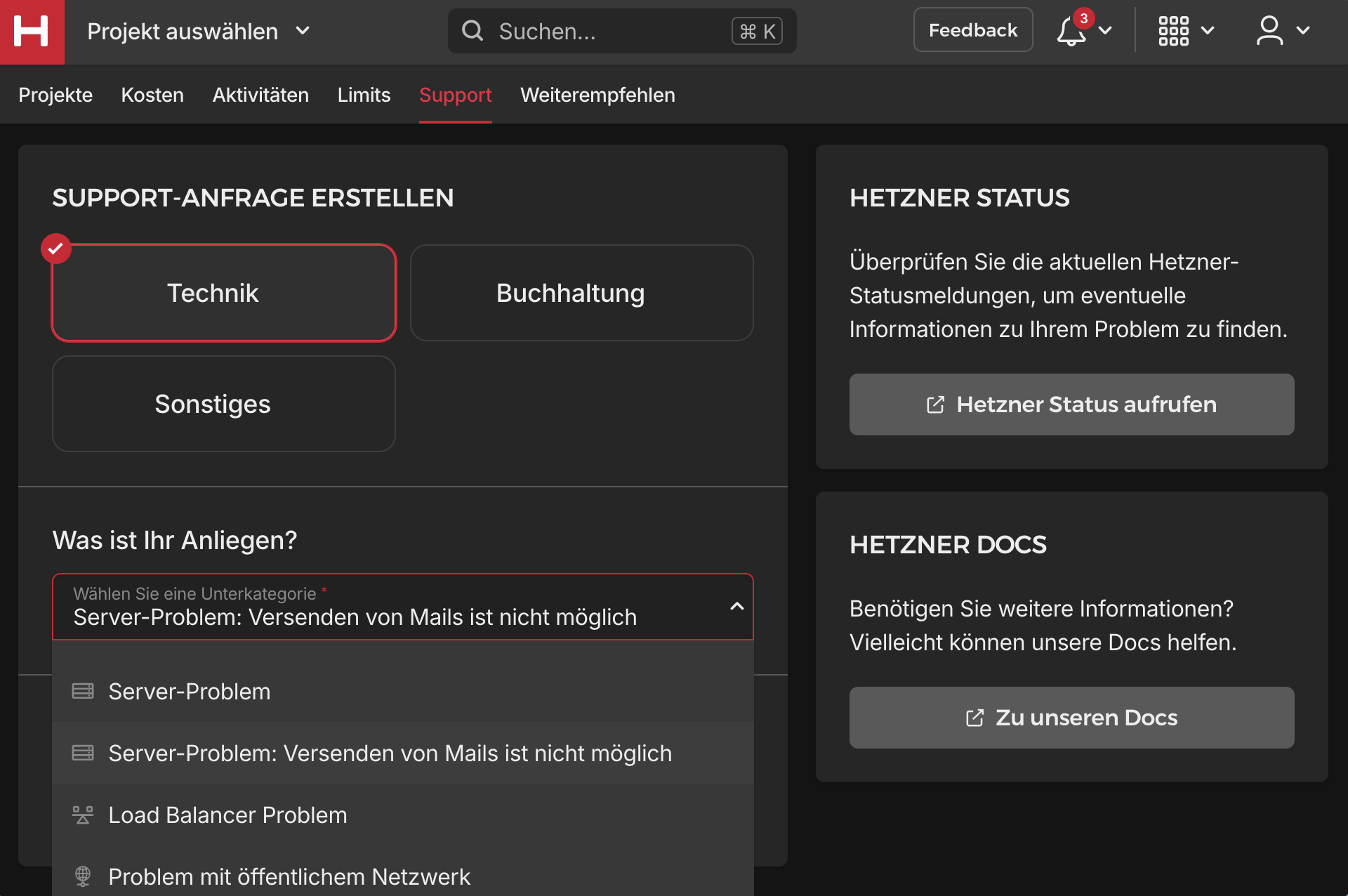Image resolution: width=1348 pixels, height=896 pixels.
Task: Switch to the Kosten tab
Action: [152, 95]
